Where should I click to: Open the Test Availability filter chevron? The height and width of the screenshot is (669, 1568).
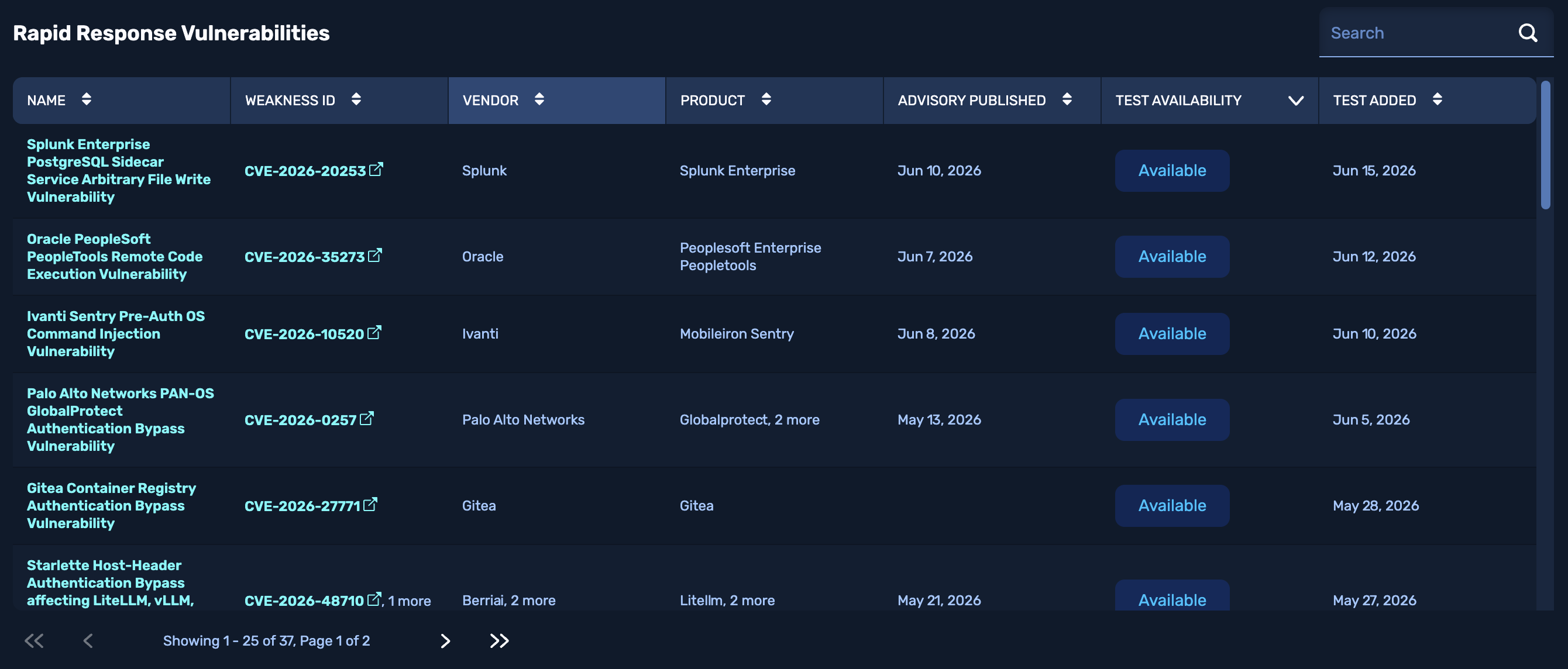pos(1296,101)
